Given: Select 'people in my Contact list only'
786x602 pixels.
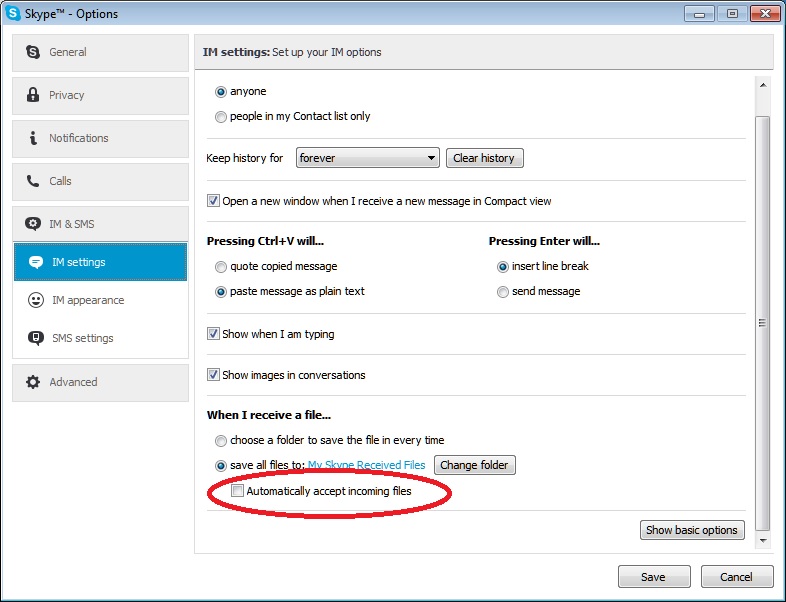Looking at the screenshot, I should 221,117.
